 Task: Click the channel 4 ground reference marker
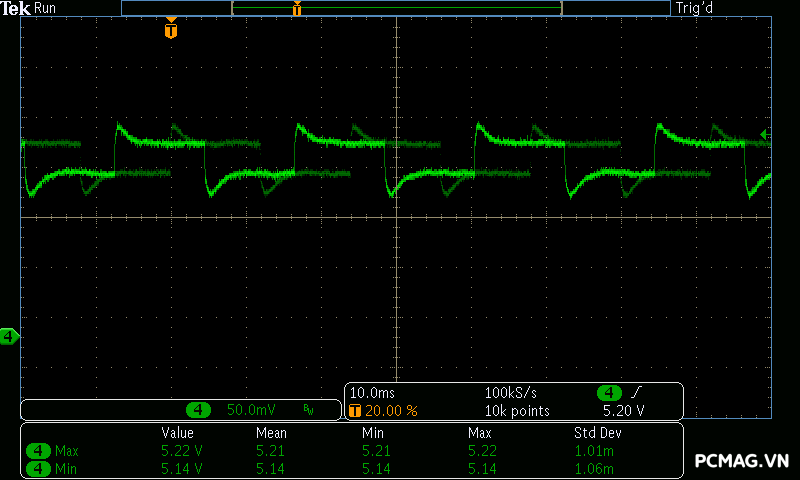[x=9, y=336]
